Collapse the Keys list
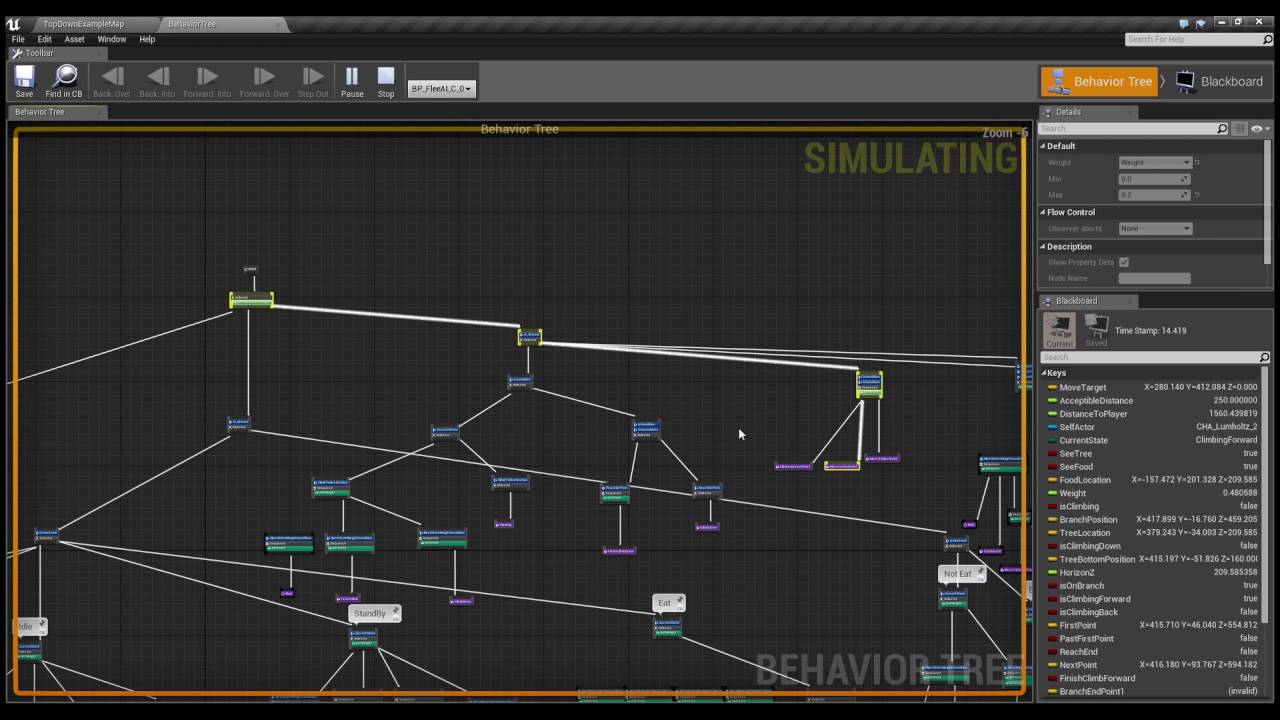Screen dimensions: 1280x720 [1044, 373]
